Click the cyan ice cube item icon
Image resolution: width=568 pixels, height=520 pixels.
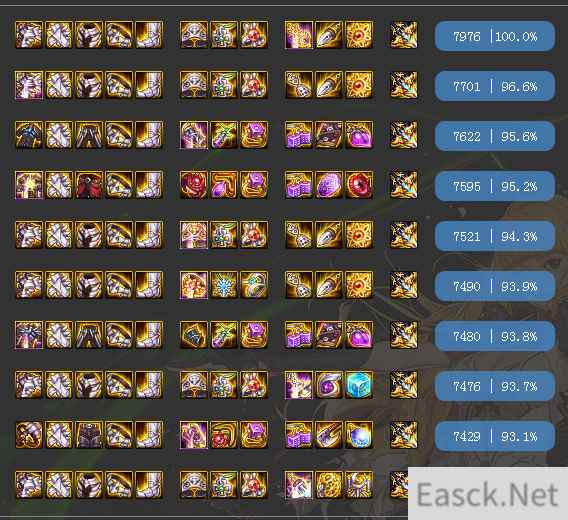point(359,385)
